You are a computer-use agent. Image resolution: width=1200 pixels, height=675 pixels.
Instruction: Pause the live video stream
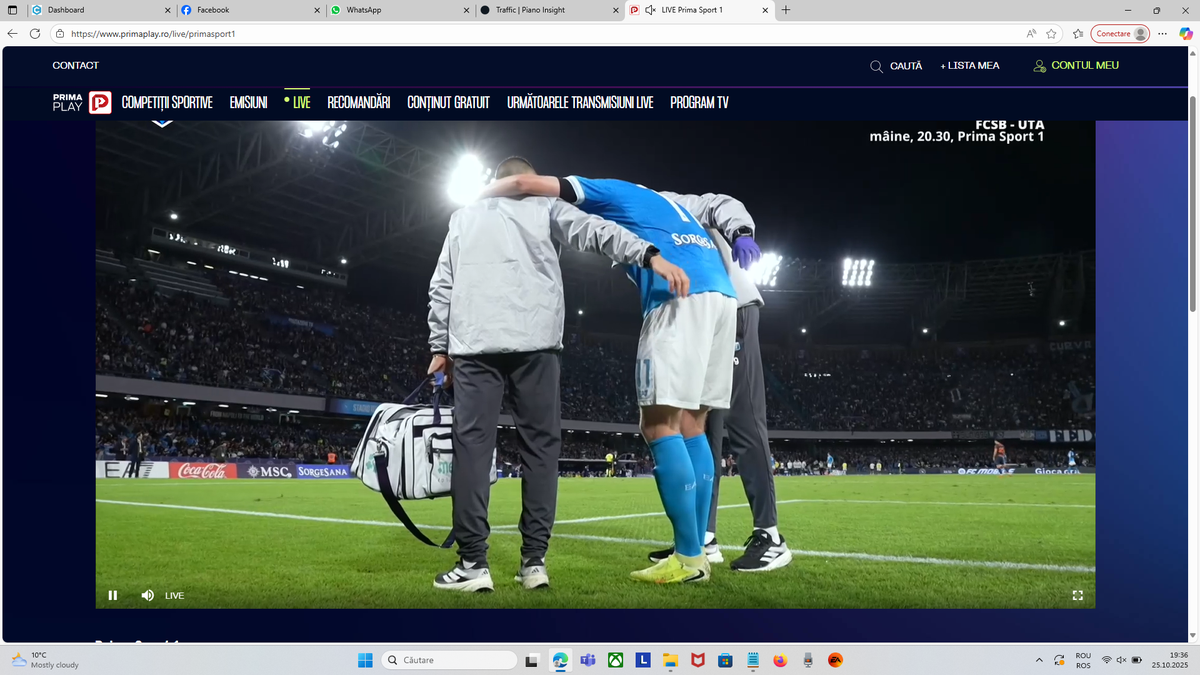(113, 595)
